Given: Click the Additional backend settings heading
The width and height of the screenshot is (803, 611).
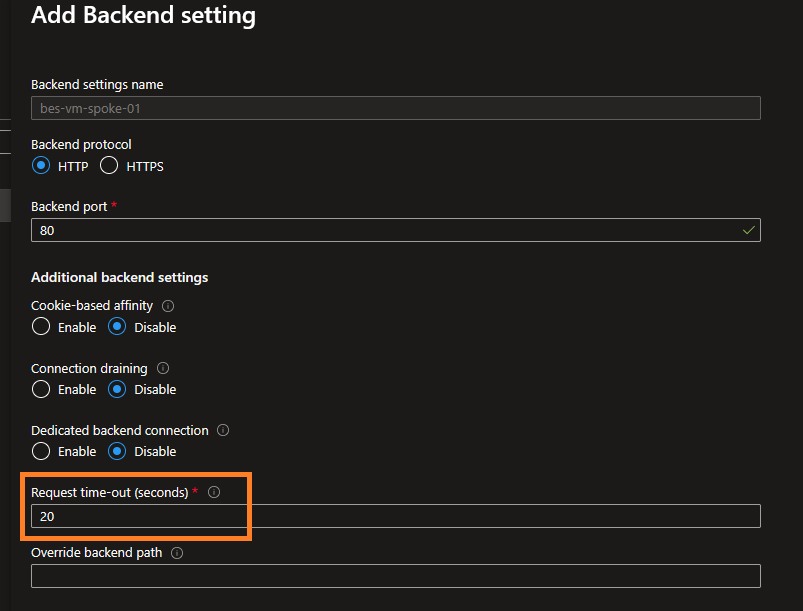Looking at the screenshot, I should coord(119,277).
